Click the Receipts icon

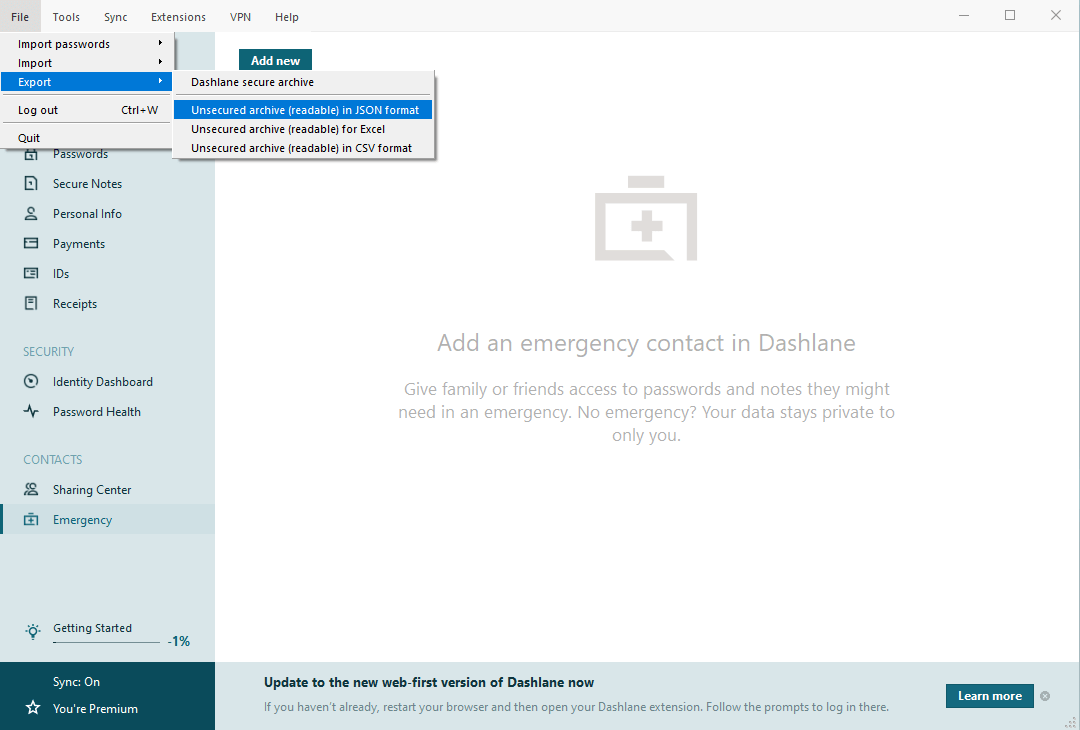click(x=31, y=303)
